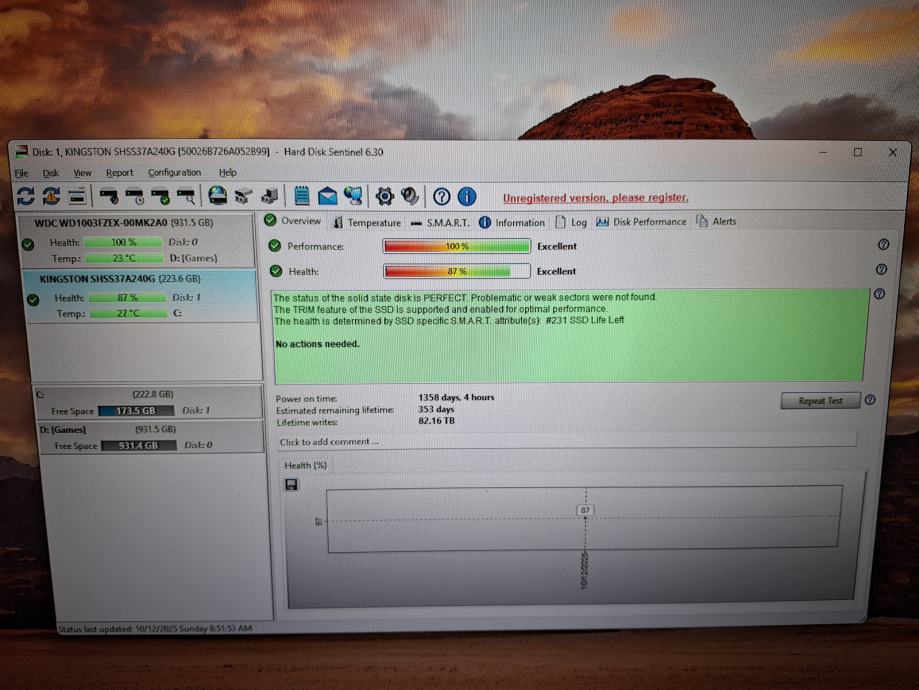The width and height of the screenshot is (919, 690).
Task: Switch to the Disk Performance tab
Action: (x=641, y=222)
